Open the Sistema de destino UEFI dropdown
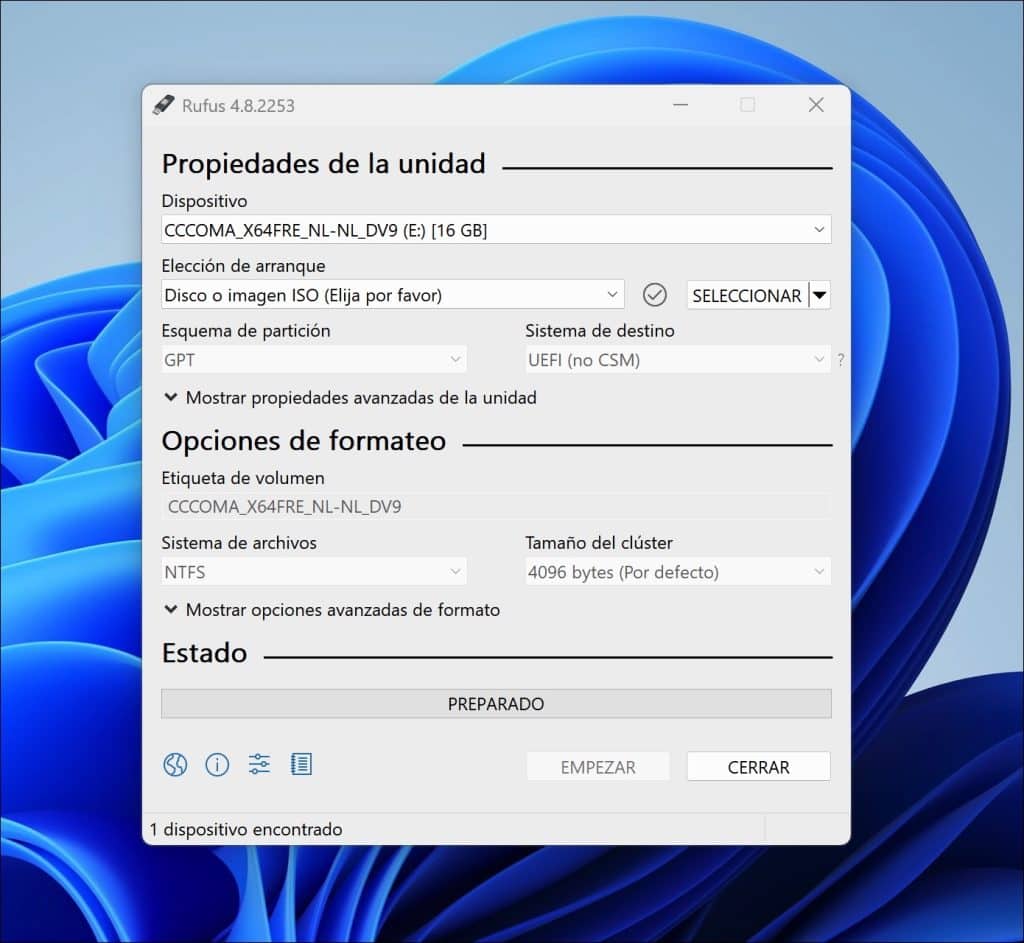 tap(678, 360)
